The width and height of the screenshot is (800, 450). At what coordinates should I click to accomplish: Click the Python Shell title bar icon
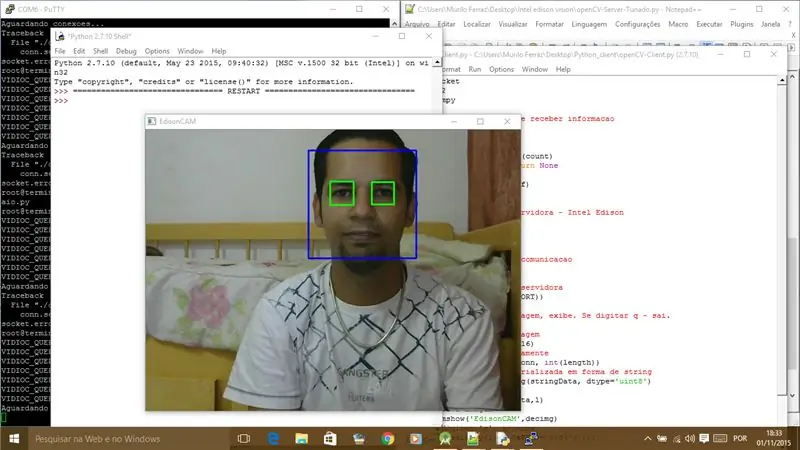[60, 36]
